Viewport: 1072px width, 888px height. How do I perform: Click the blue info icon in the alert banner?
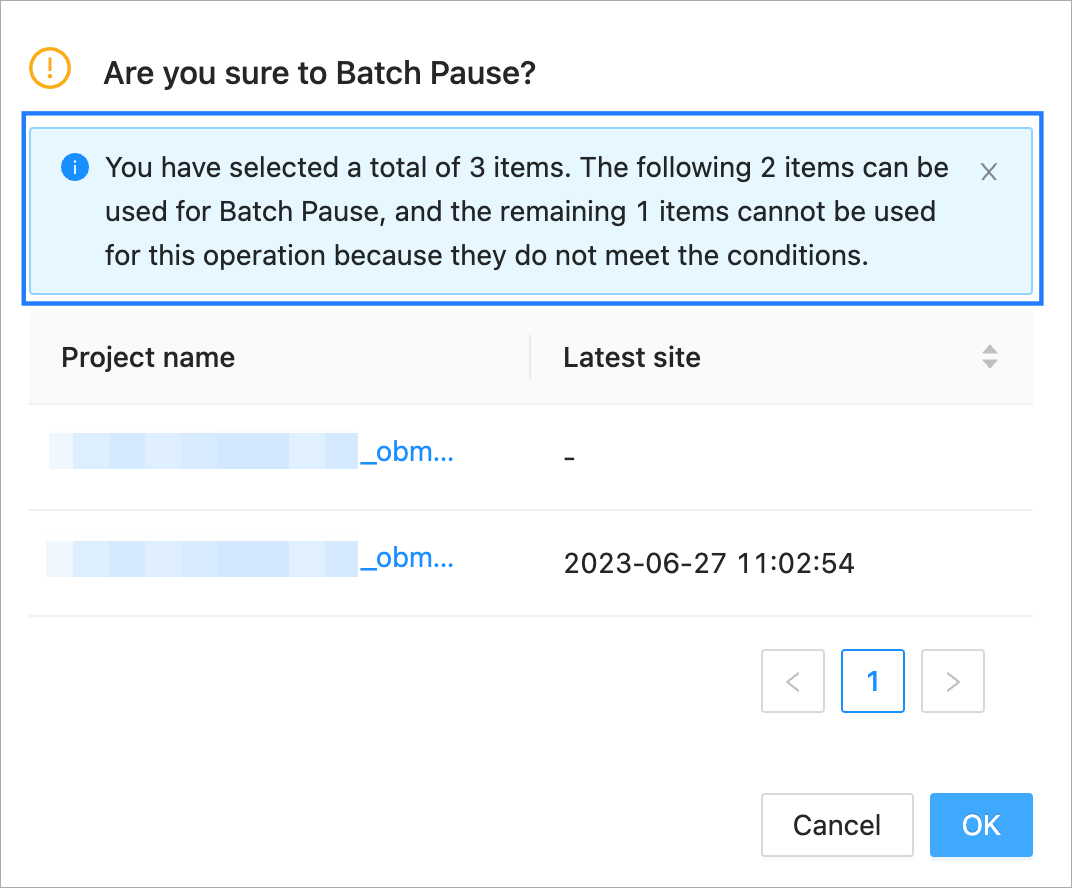[x=74, y=167]
